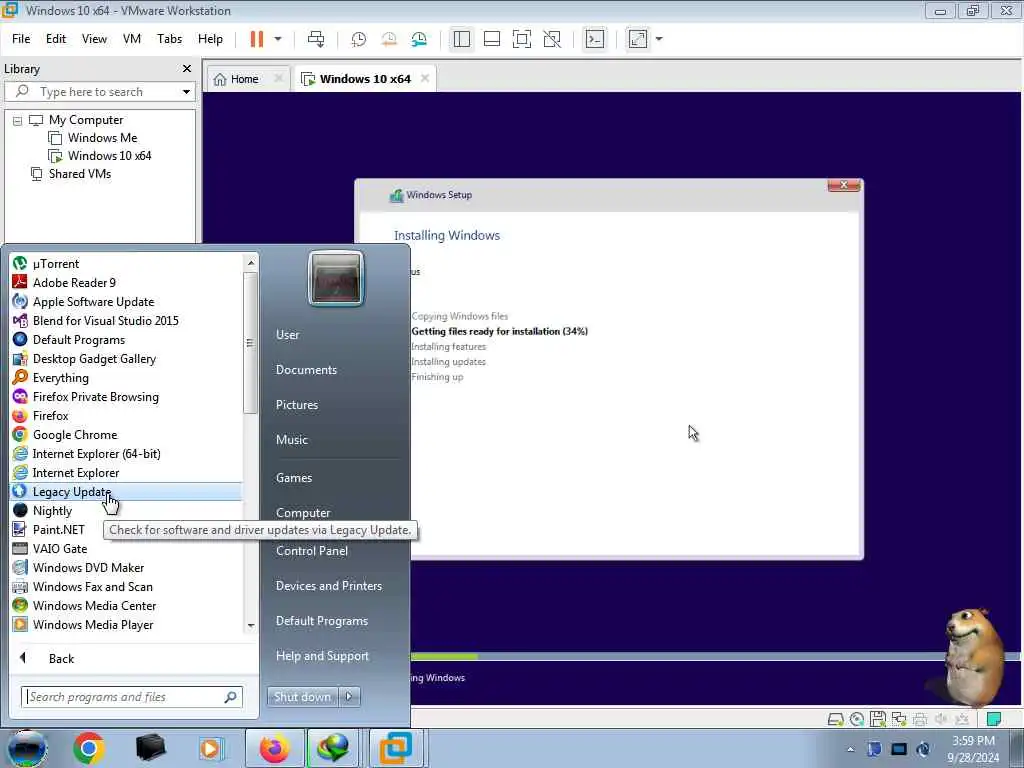Open the Help menu

210,39
